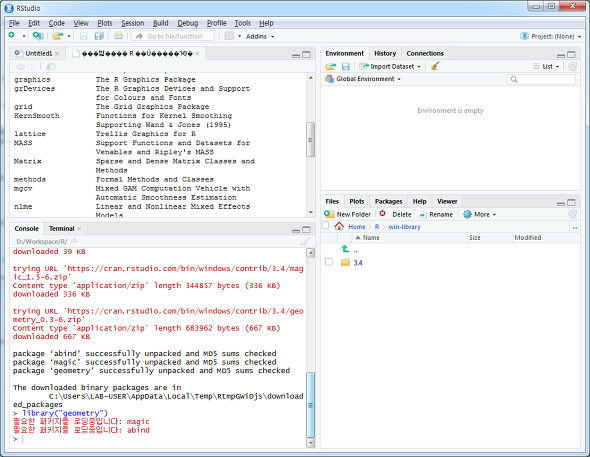Go to the parent directory link
Screen dimensions: 590x457
[355, 250]
